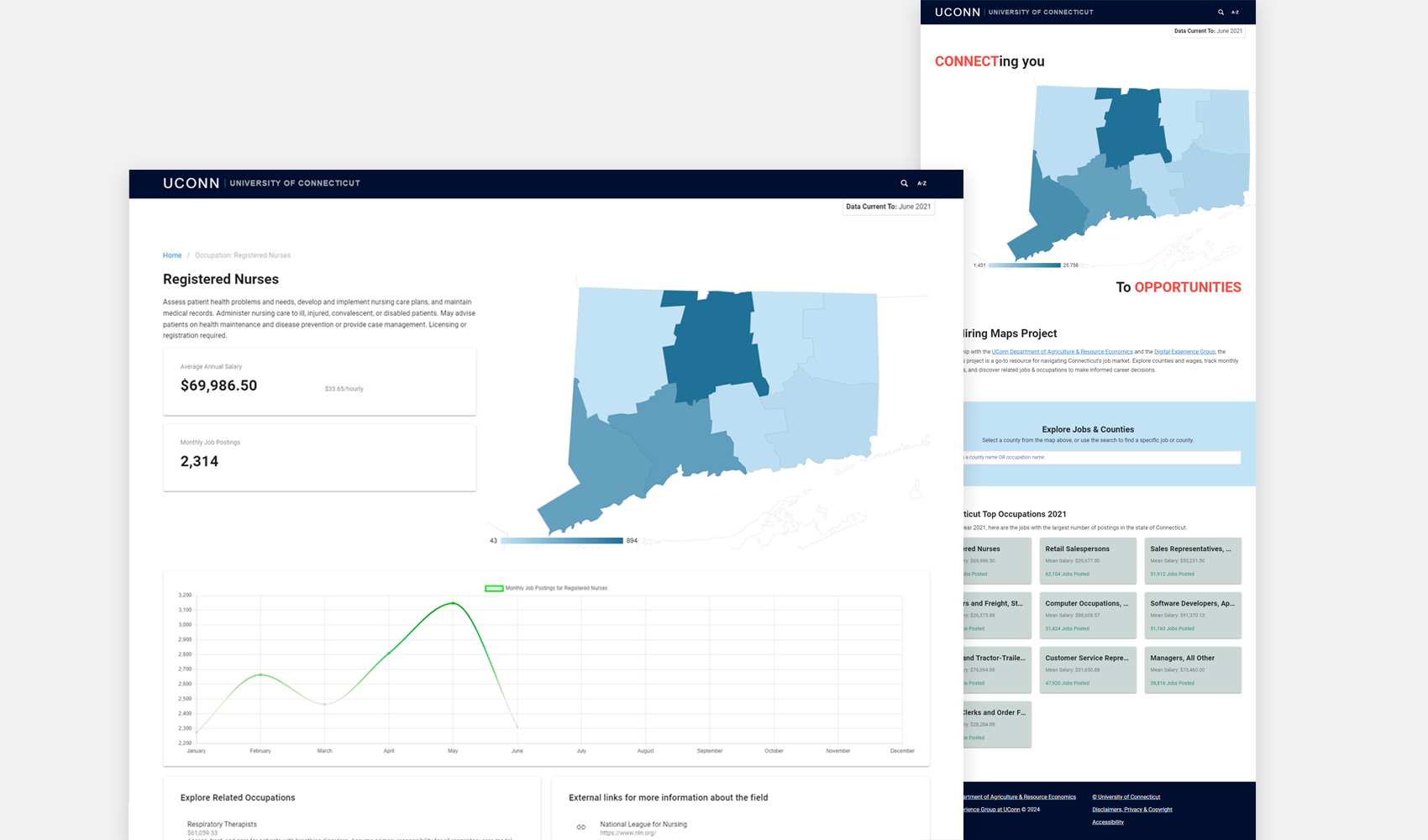
Task: Click © University of Connecticut footer link
Action: point(1126,797)
